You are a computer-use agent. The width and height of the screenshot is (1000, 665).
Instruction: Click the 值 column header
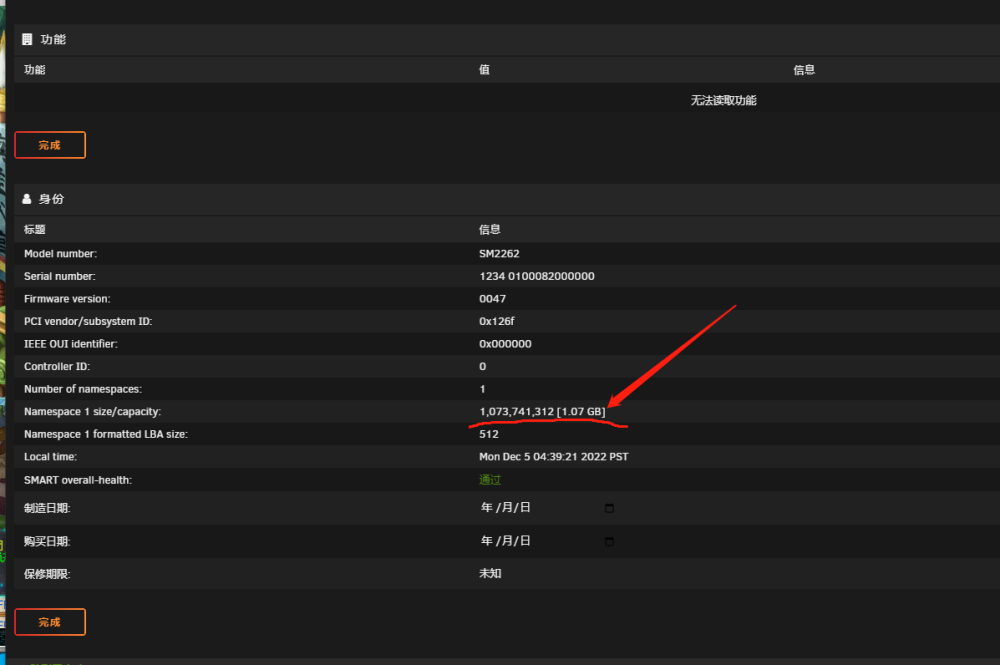[x=485, y=69]
